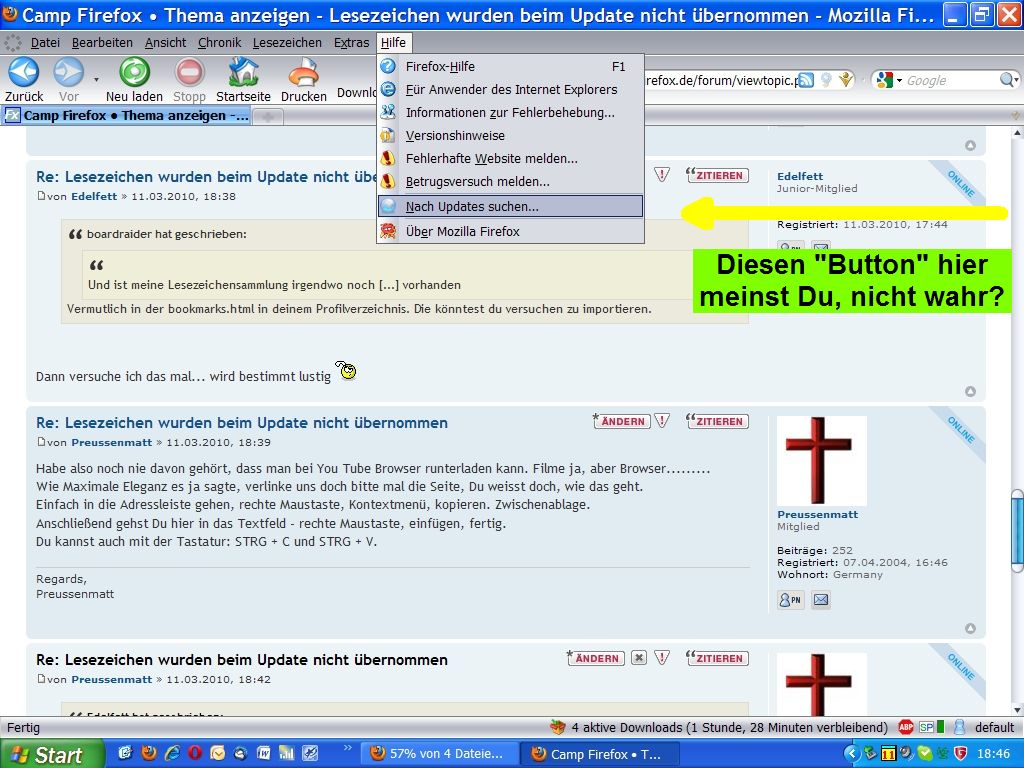Click the Adblock Plus icon in status bar
Screen dimensions: 1024x768
click(x=906, y=727)
